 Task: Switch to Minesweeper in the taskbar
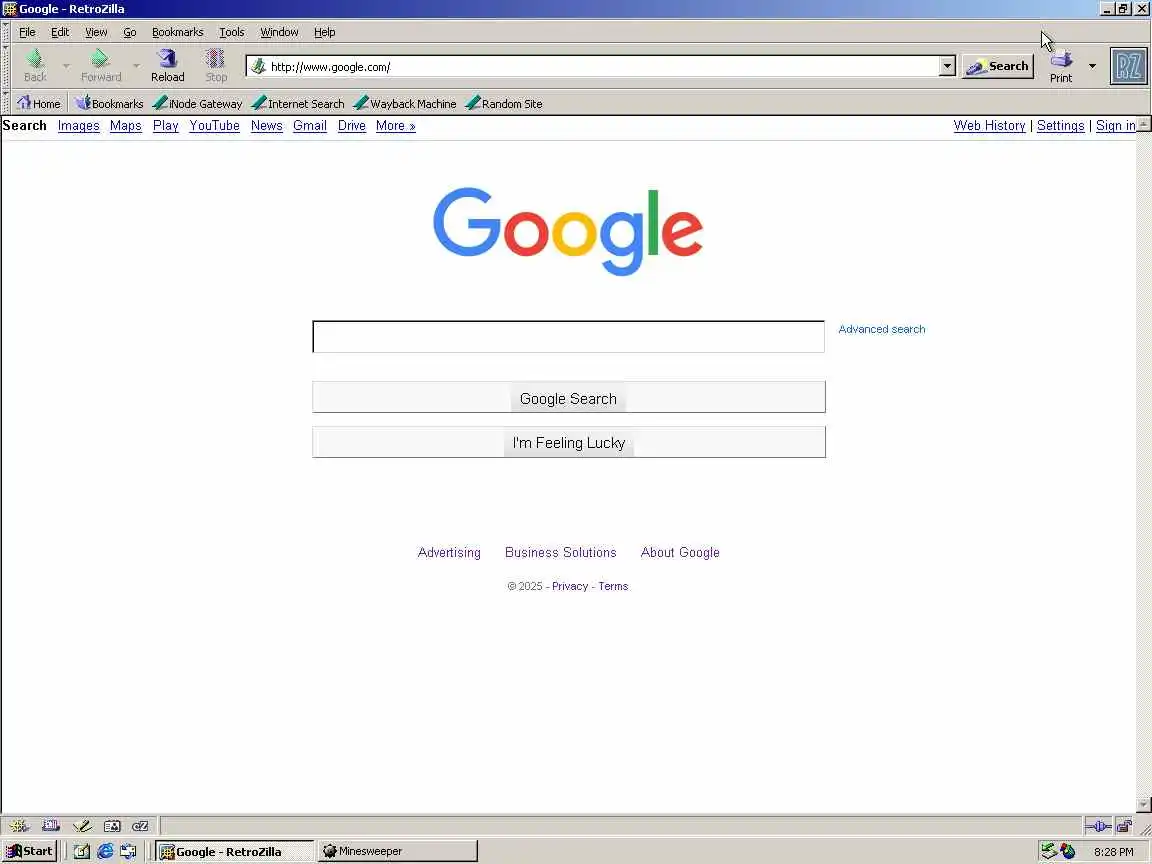click(397, 851)
